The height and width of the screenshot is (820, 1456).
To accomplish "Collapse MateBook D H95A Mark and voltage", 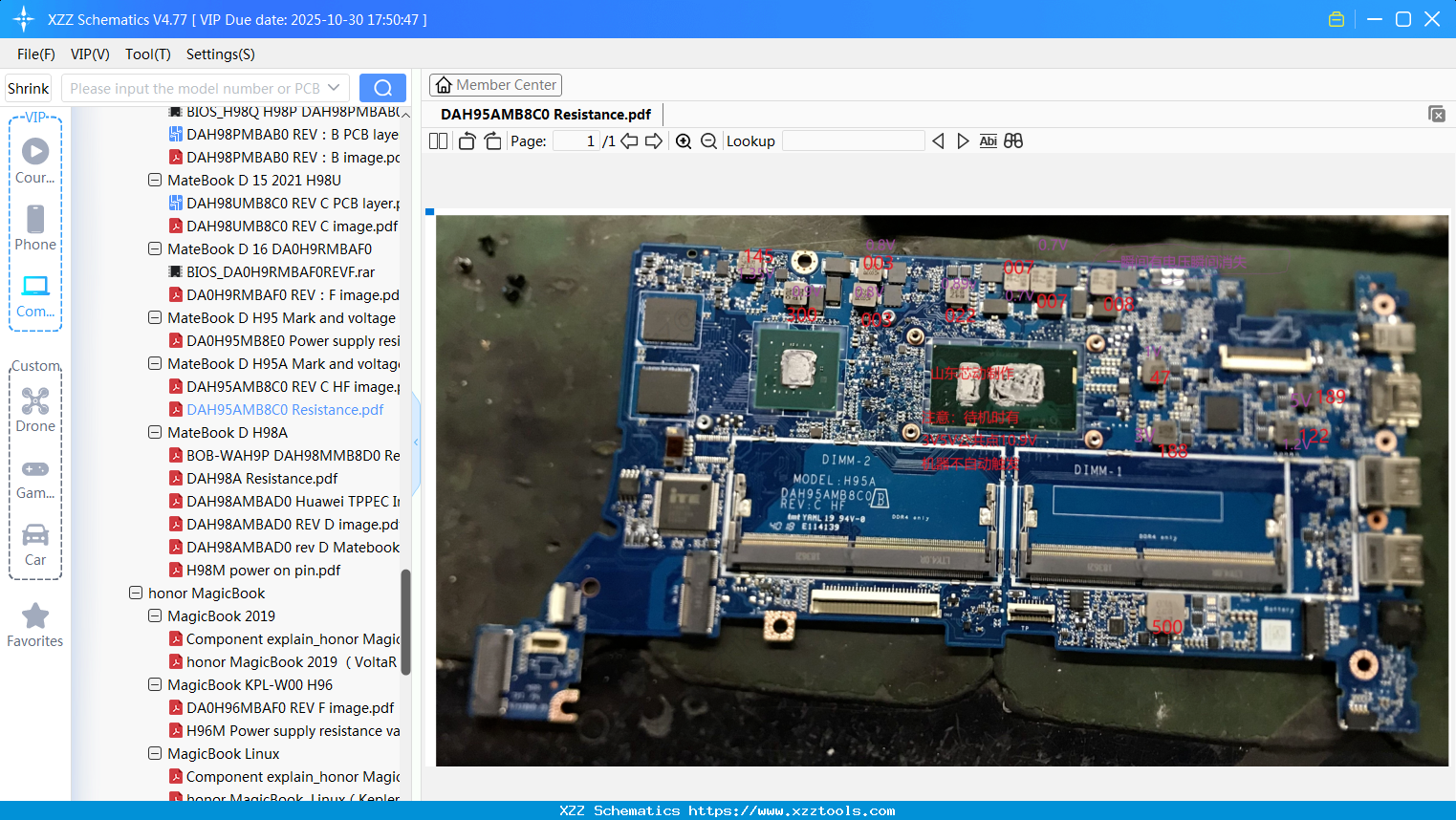I will coord(155,364).
